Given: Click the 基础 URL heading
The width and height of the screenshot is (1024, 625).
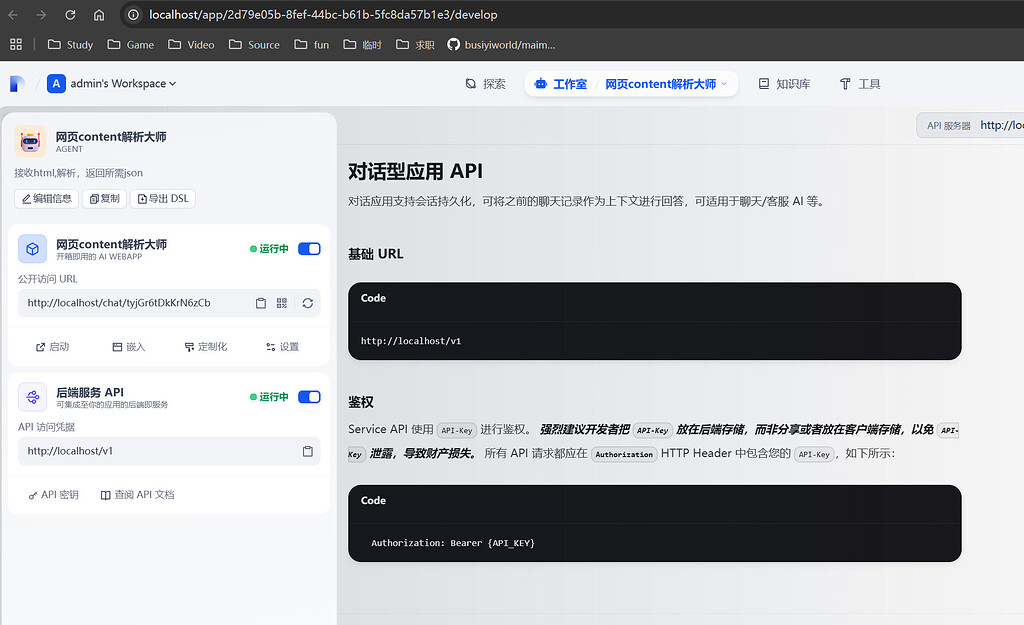Looking at the screenshot, I should click(376, 254).
